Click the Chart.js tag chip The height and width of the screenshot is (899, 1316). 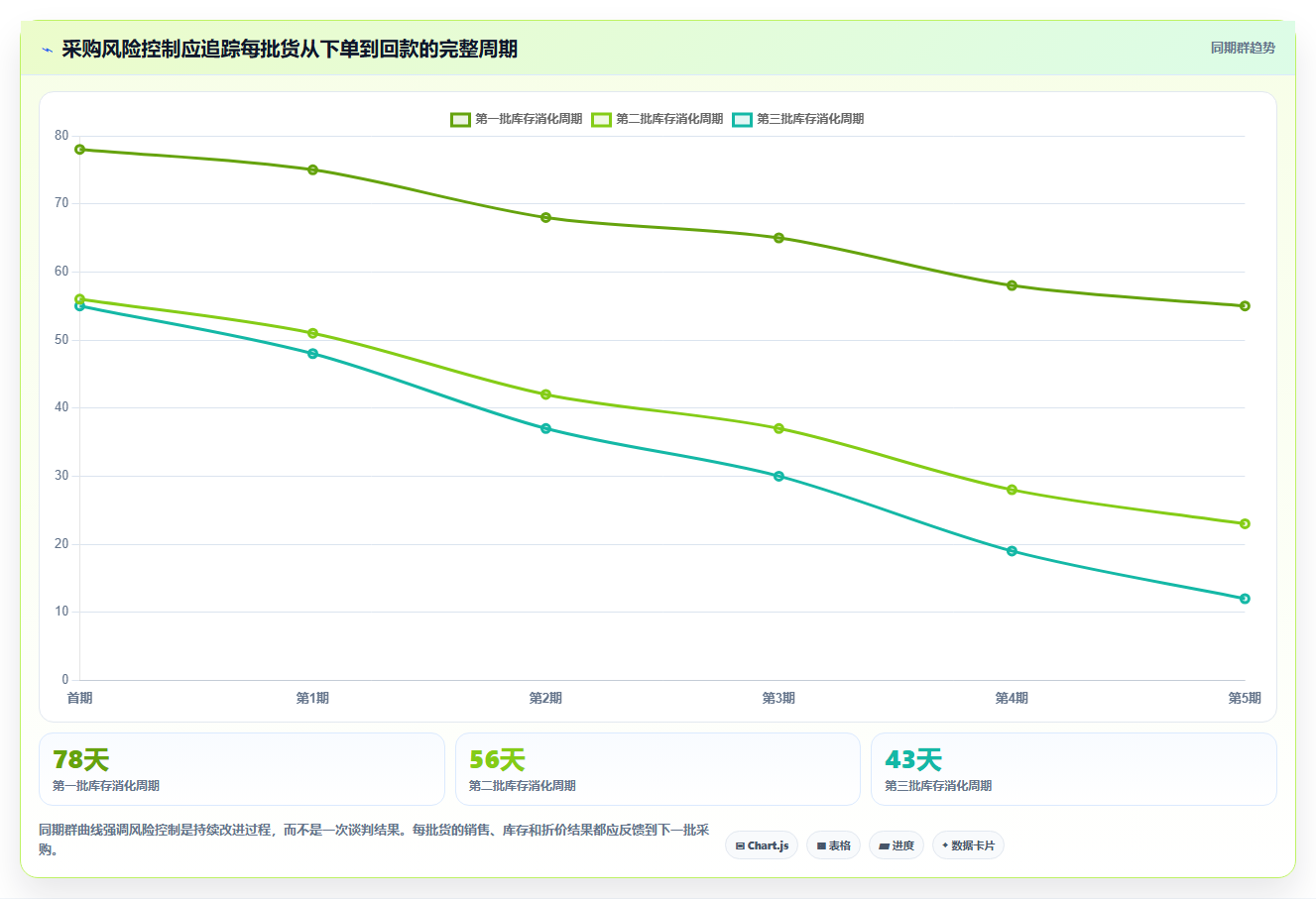[762, 845]
